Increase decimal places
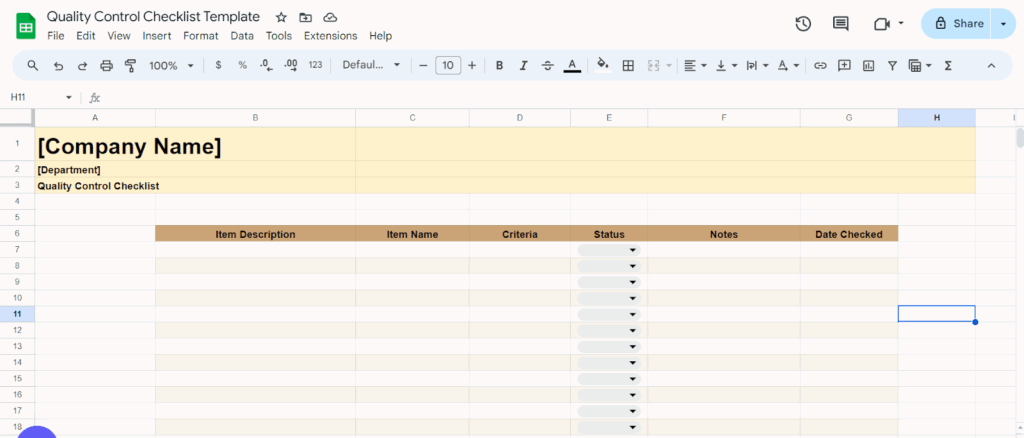The width and height of the screenshot is (1024, 438). coord(291,65)
